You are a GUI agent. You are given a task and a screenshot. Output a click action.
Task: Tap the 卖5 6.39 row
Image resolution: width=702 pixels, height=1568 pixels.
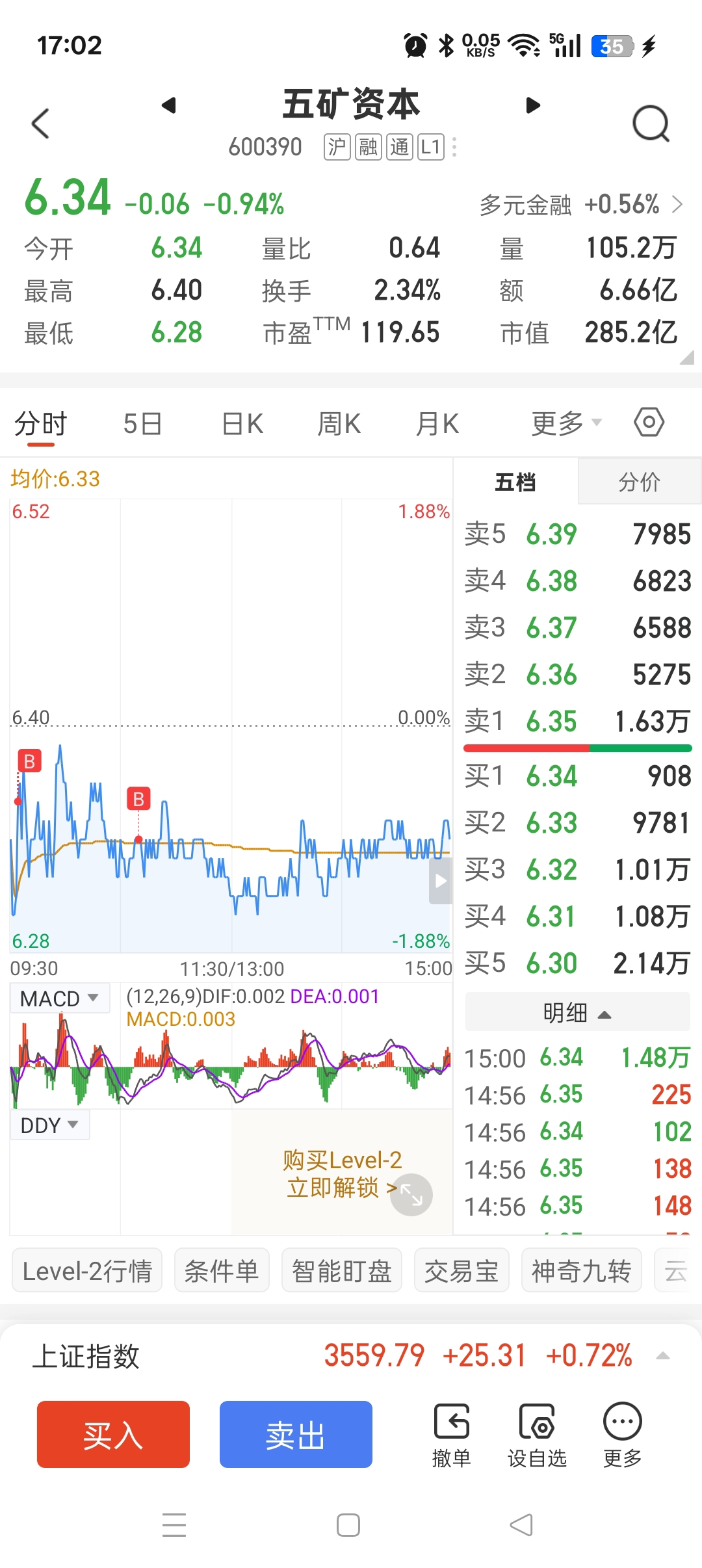[x=577, y=534]
